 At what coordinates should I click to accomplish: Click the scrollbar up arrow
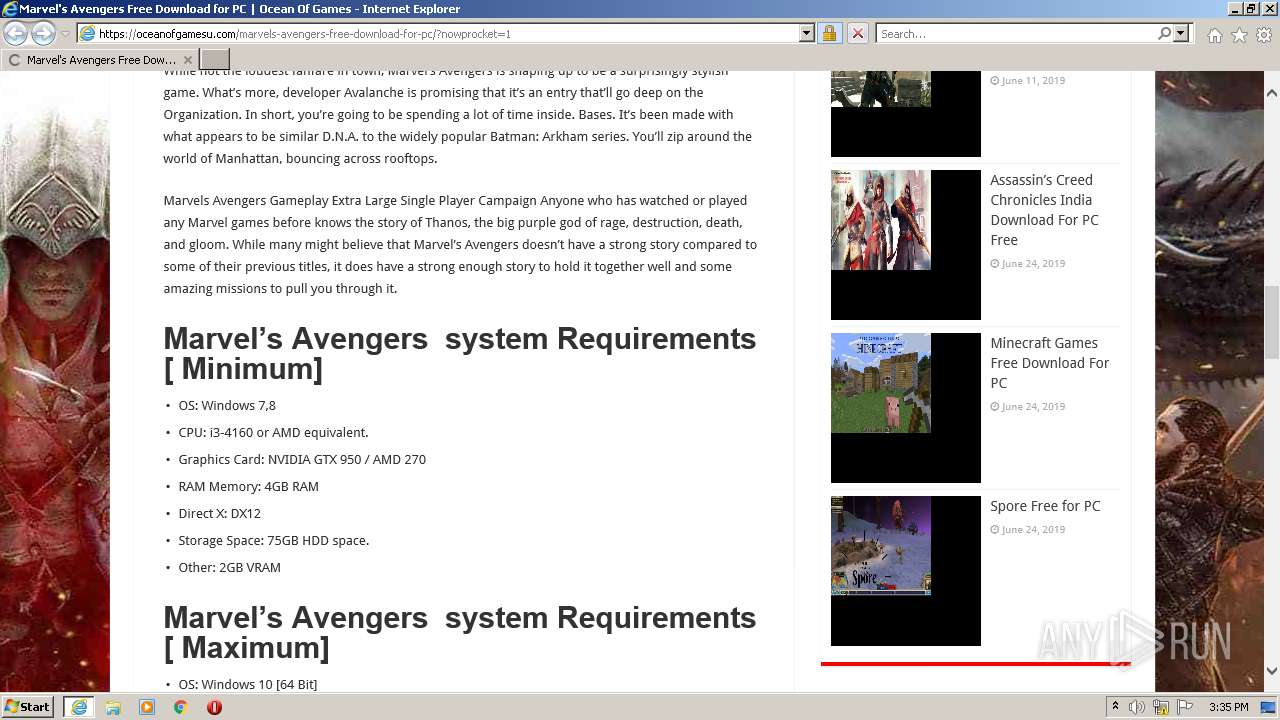1271,93
